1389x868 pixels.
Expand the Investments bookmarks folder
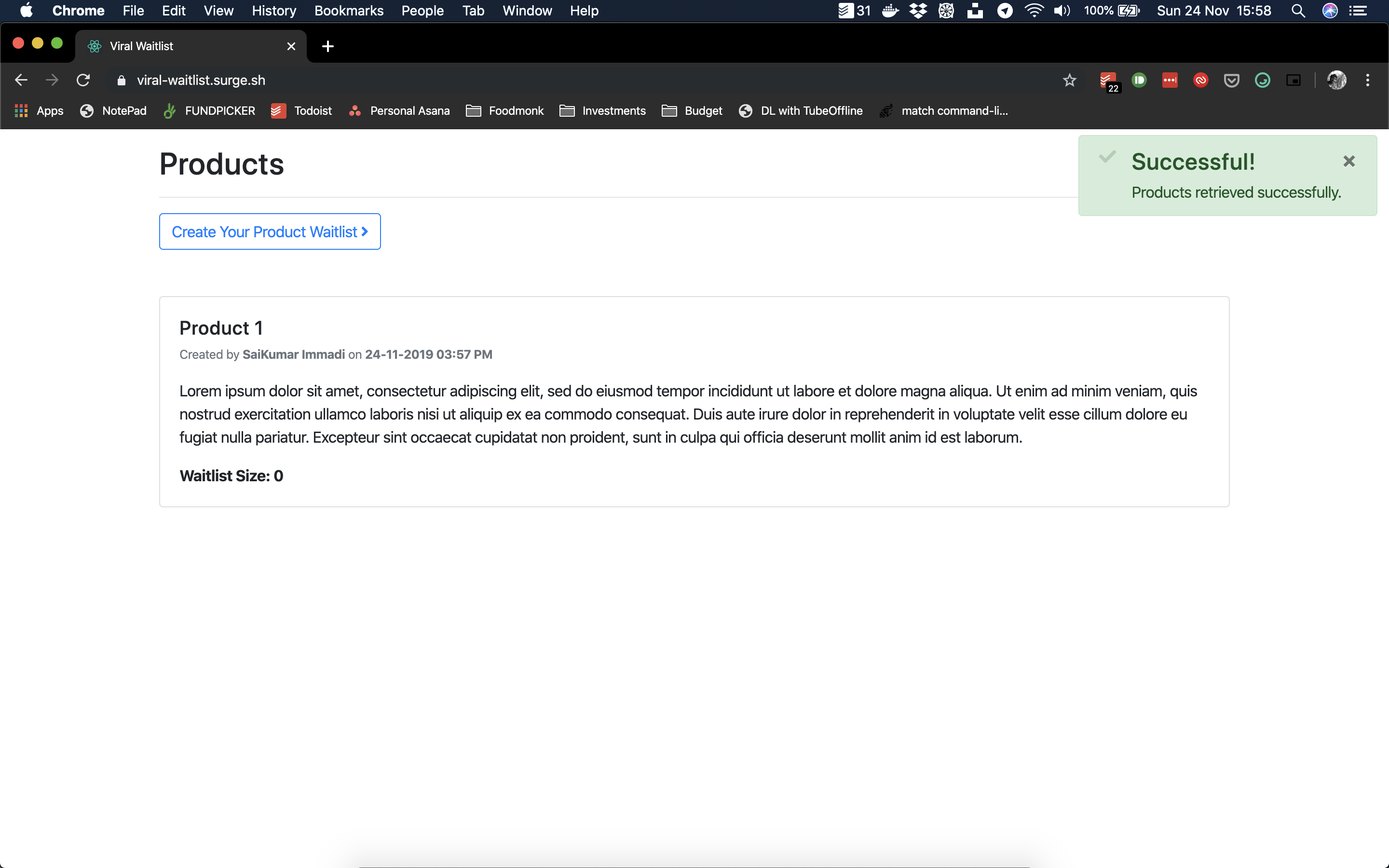(603, 111)
